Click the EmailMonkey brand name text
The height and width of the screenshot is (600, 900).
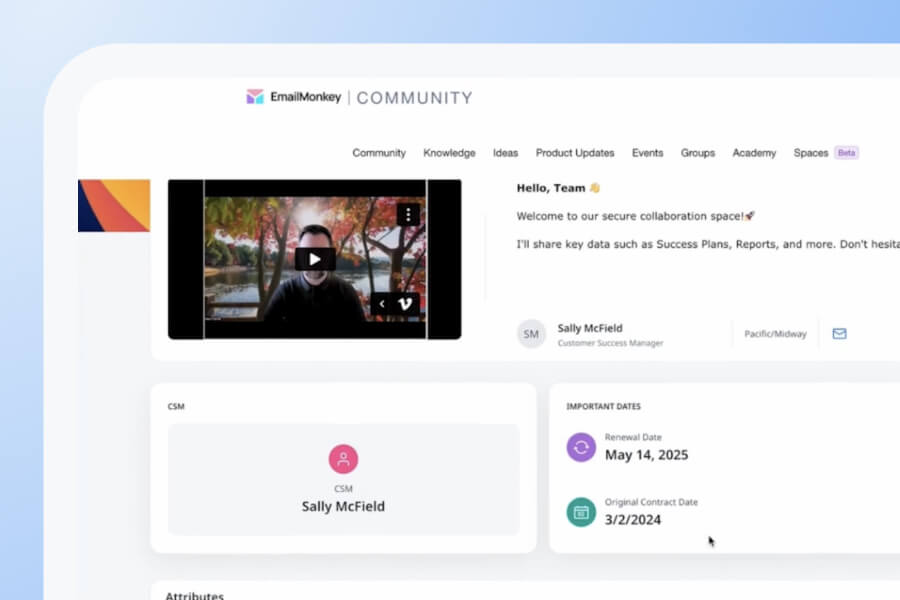click(x=305, y=97)
